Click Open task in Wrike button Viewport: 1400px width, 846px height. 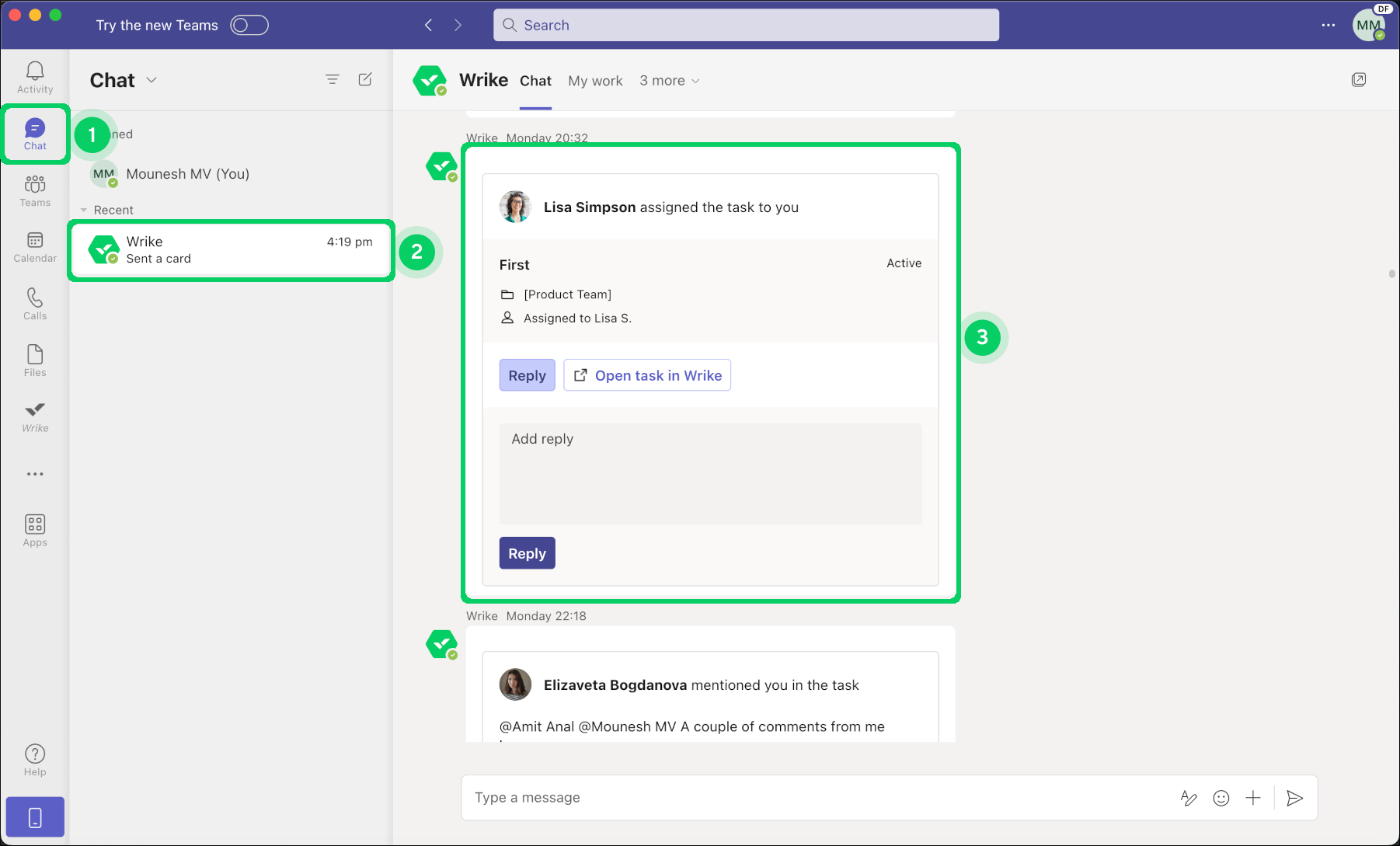(647, 375)
